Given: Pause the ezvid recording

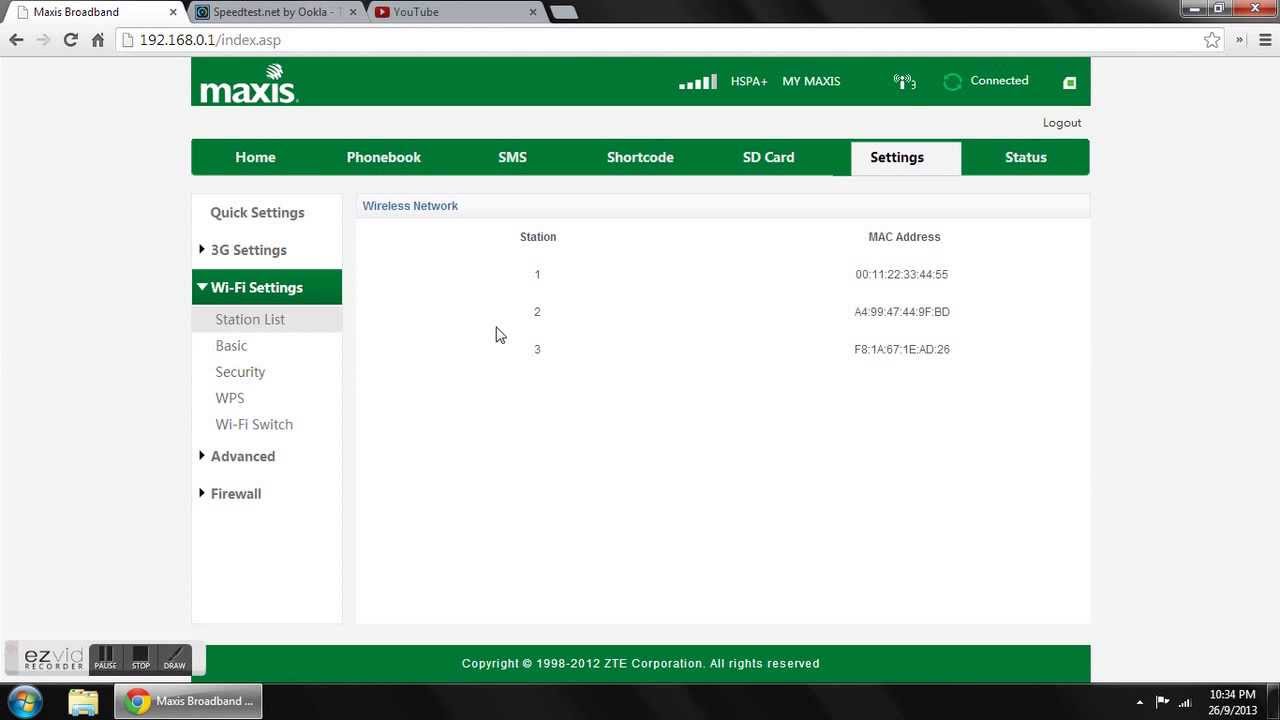Looking at the screenshot, I should coord(105,658).
